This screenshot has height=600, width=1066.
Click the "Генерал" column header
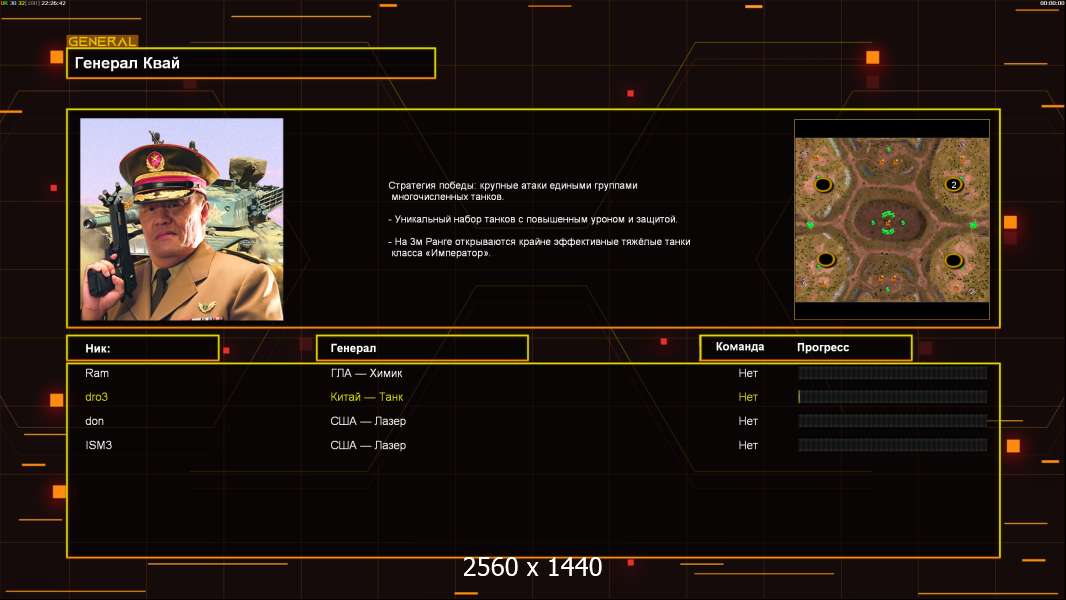click(x=422, y=348)
